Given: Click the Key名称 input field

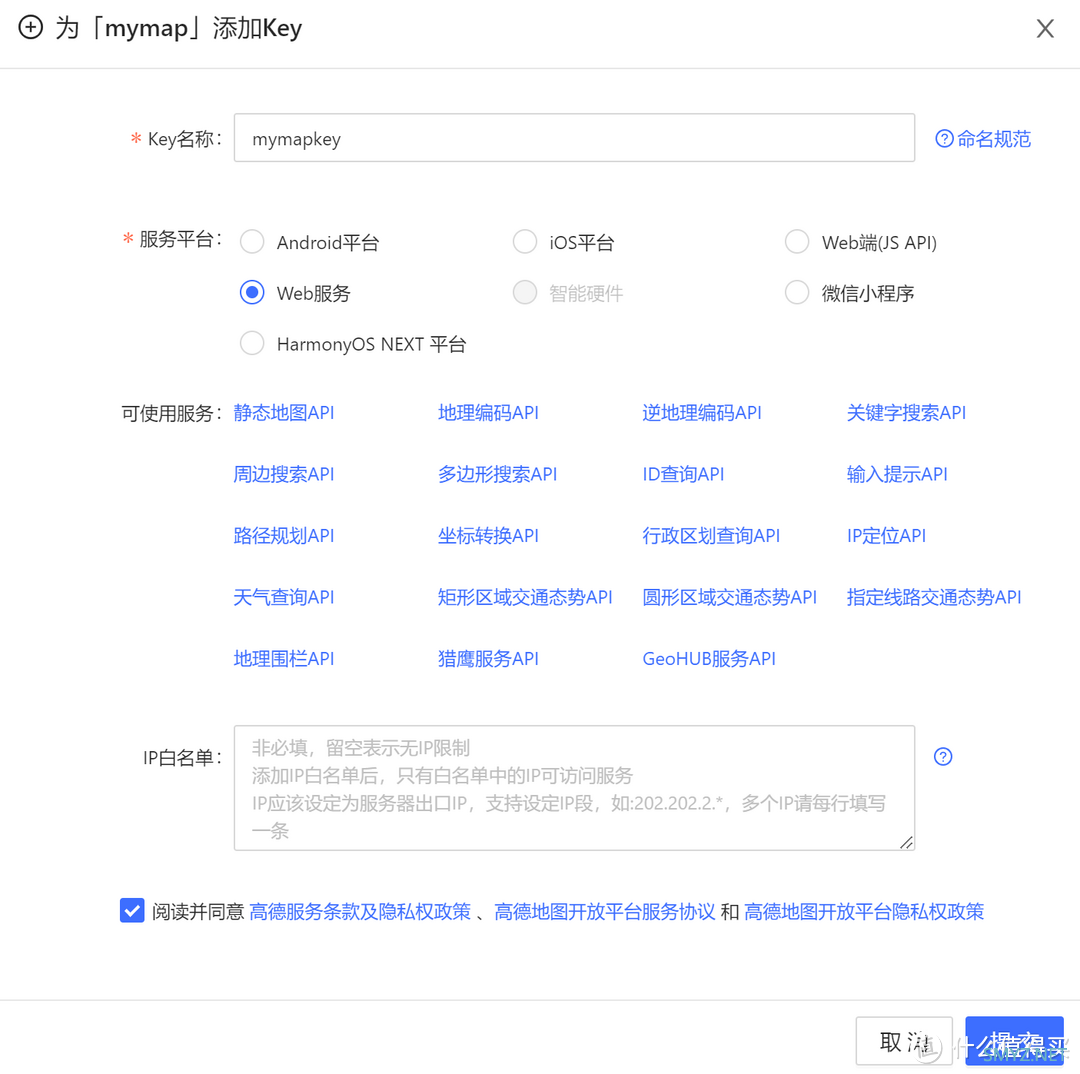Looking at the screenshot, I should coord(574,138).
